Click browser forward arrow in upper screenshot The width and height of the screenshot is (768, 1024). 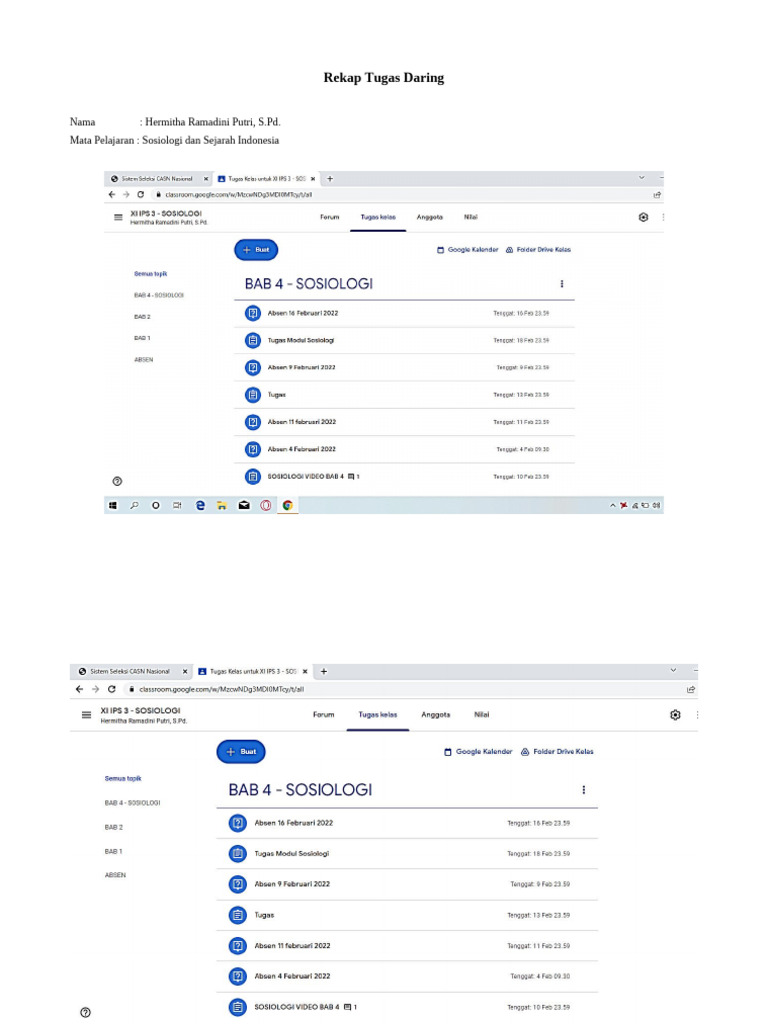point(126,195)
